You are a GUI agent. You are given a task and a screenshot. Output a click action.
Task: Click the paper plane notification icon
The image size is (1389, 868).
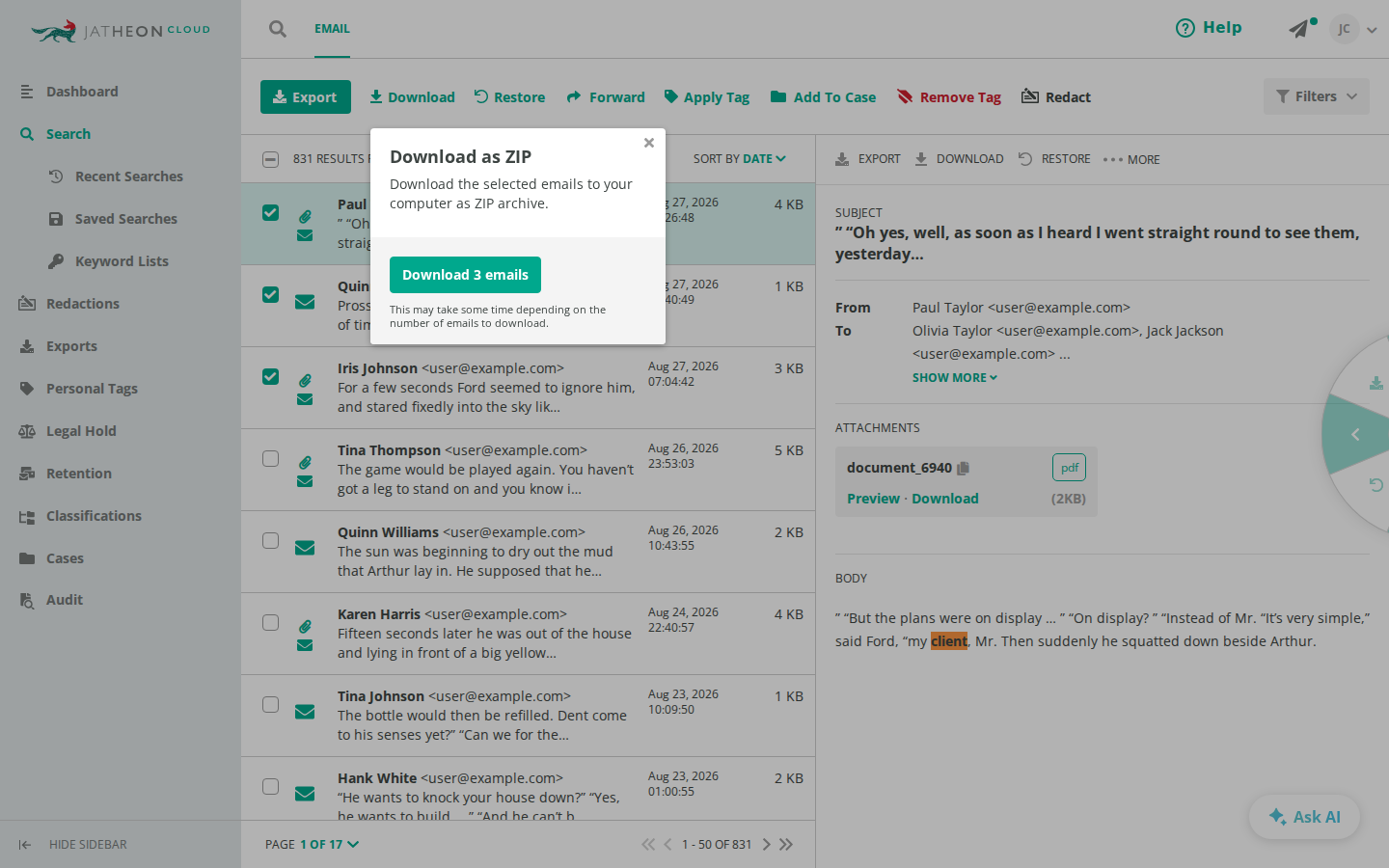pos(1299,29)
